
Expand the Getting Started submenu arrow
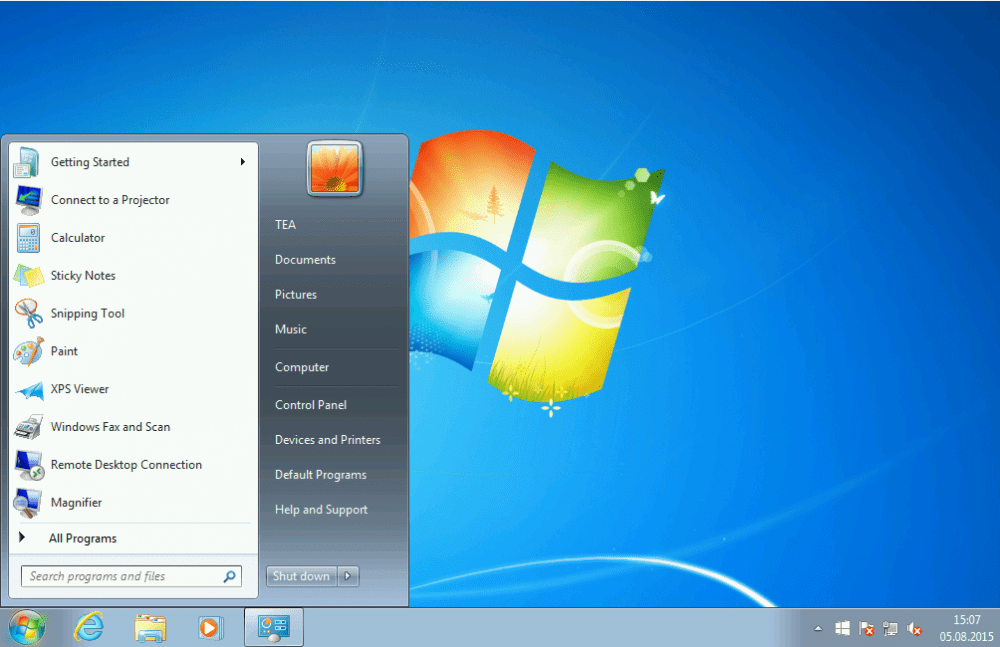pos(242,162)
